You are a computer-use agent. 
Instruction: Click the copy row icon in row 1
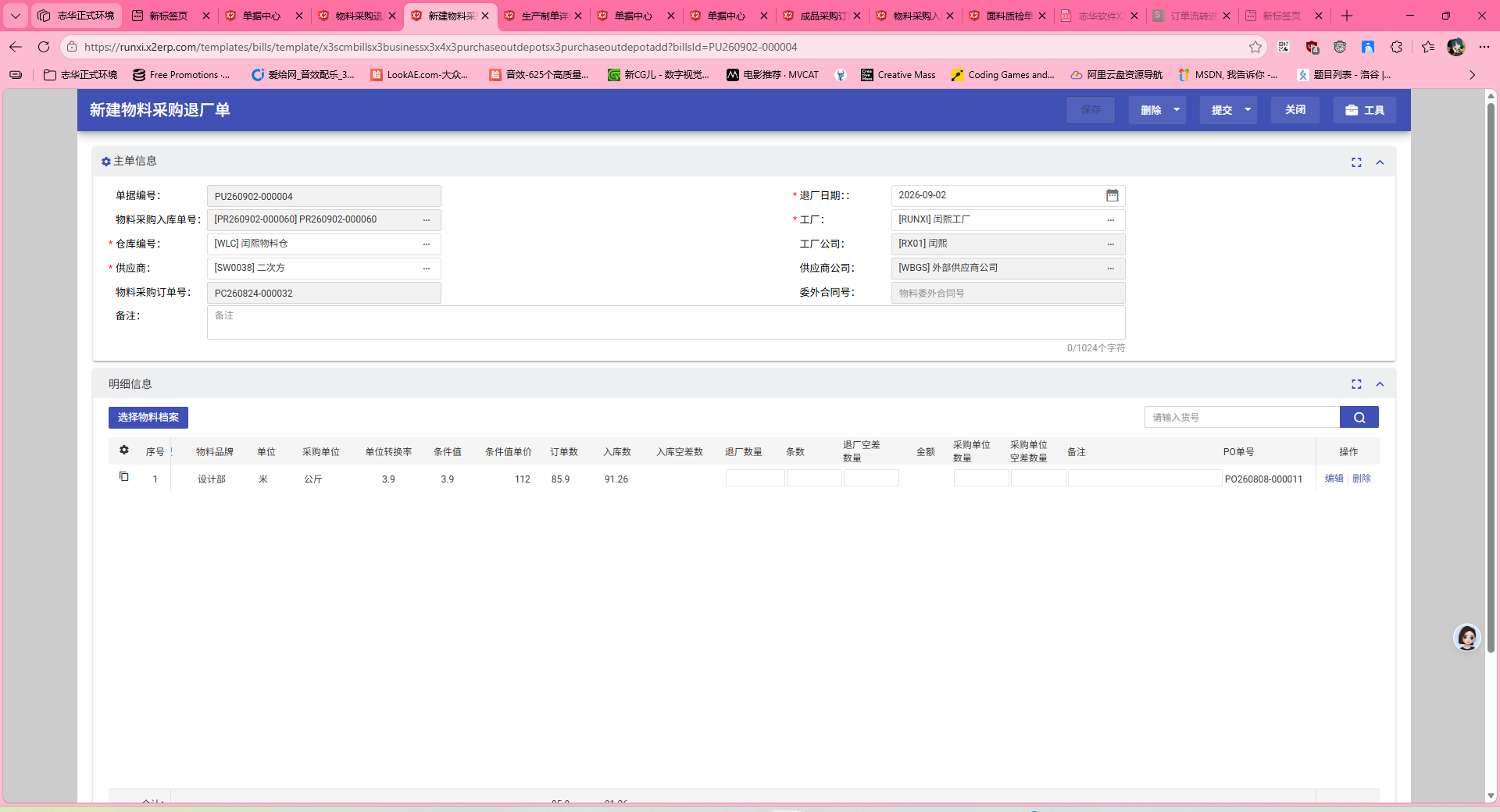[x=123, y=477]
